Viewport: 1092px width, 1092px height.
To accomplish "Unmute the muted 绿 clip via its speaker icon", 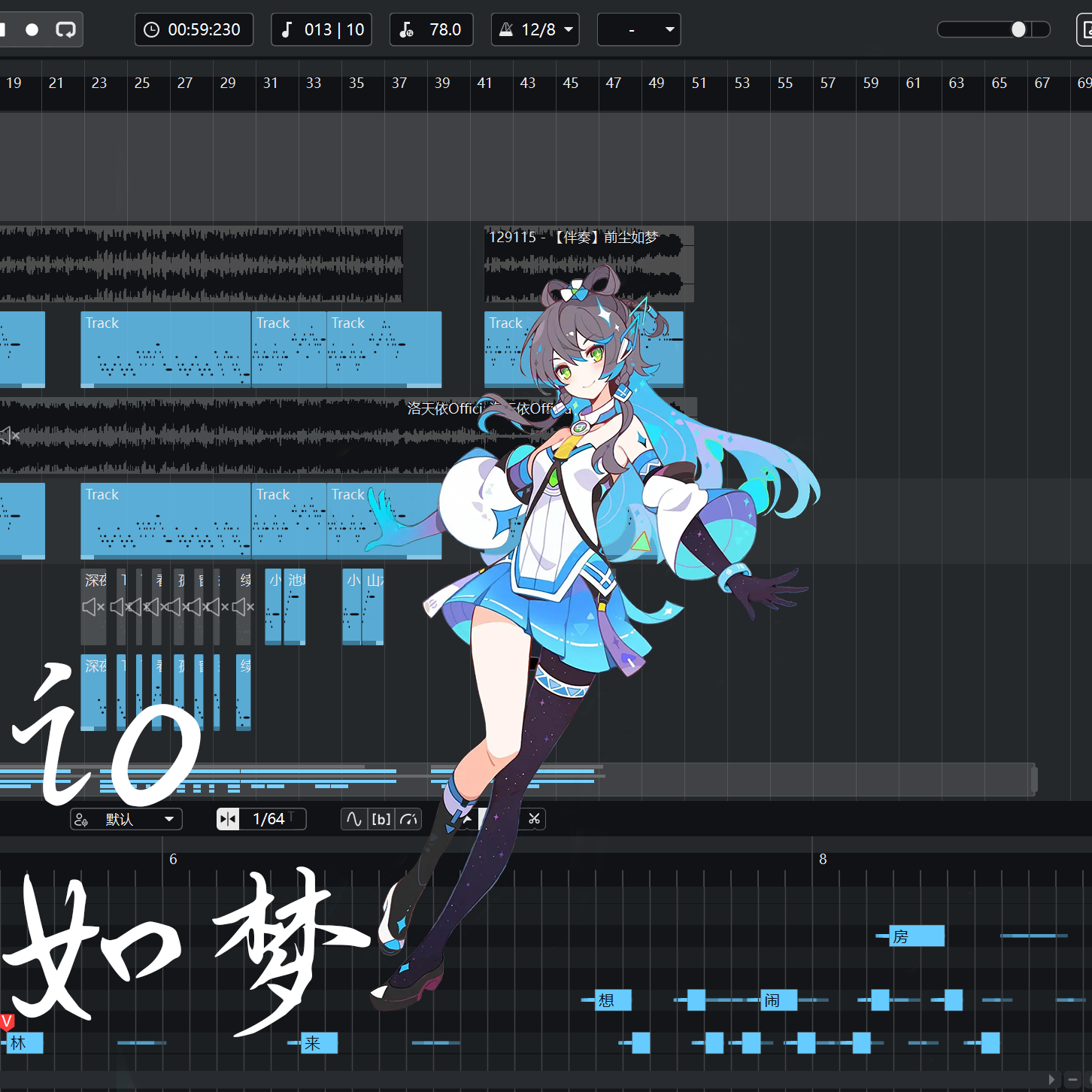I will coord(244,607).
